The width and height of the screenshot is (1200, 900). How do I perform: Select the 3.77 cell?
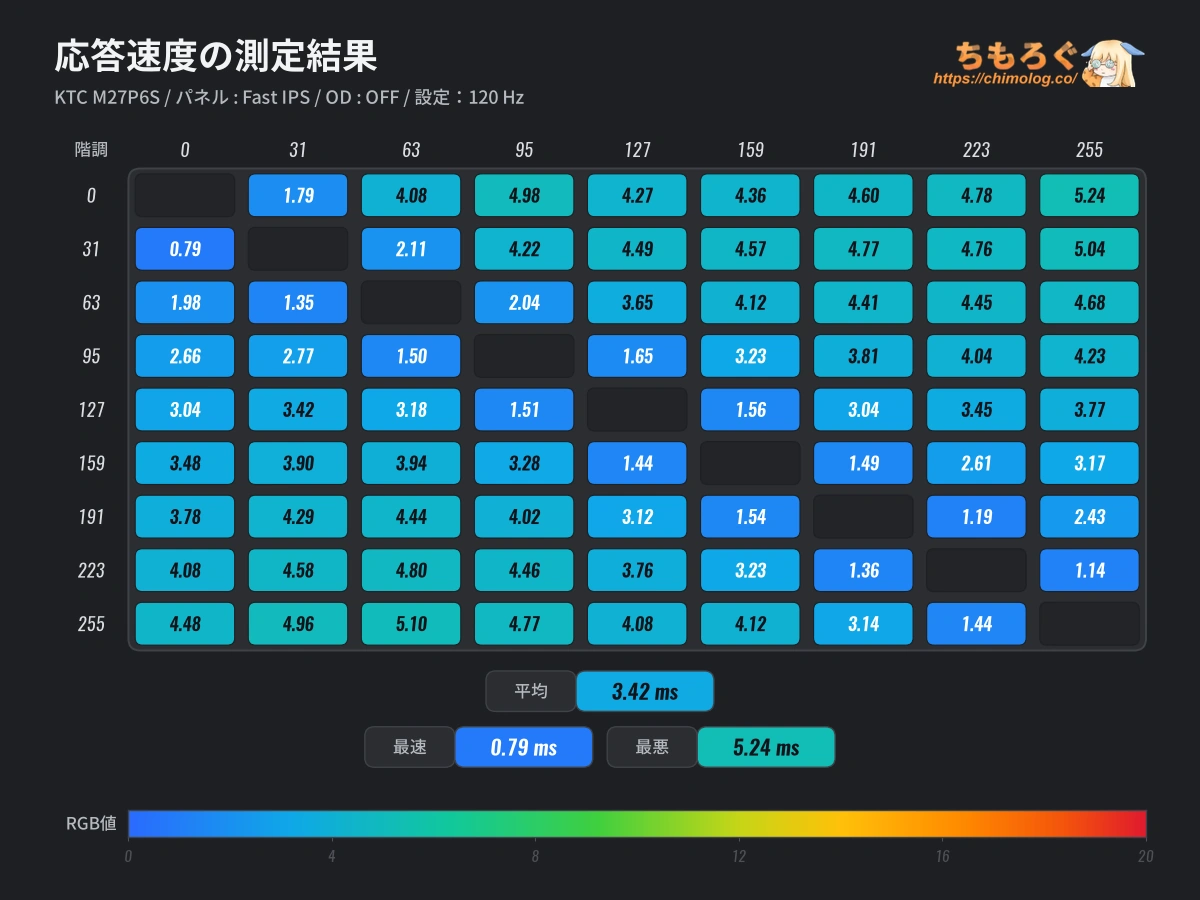pos(1089,409)
